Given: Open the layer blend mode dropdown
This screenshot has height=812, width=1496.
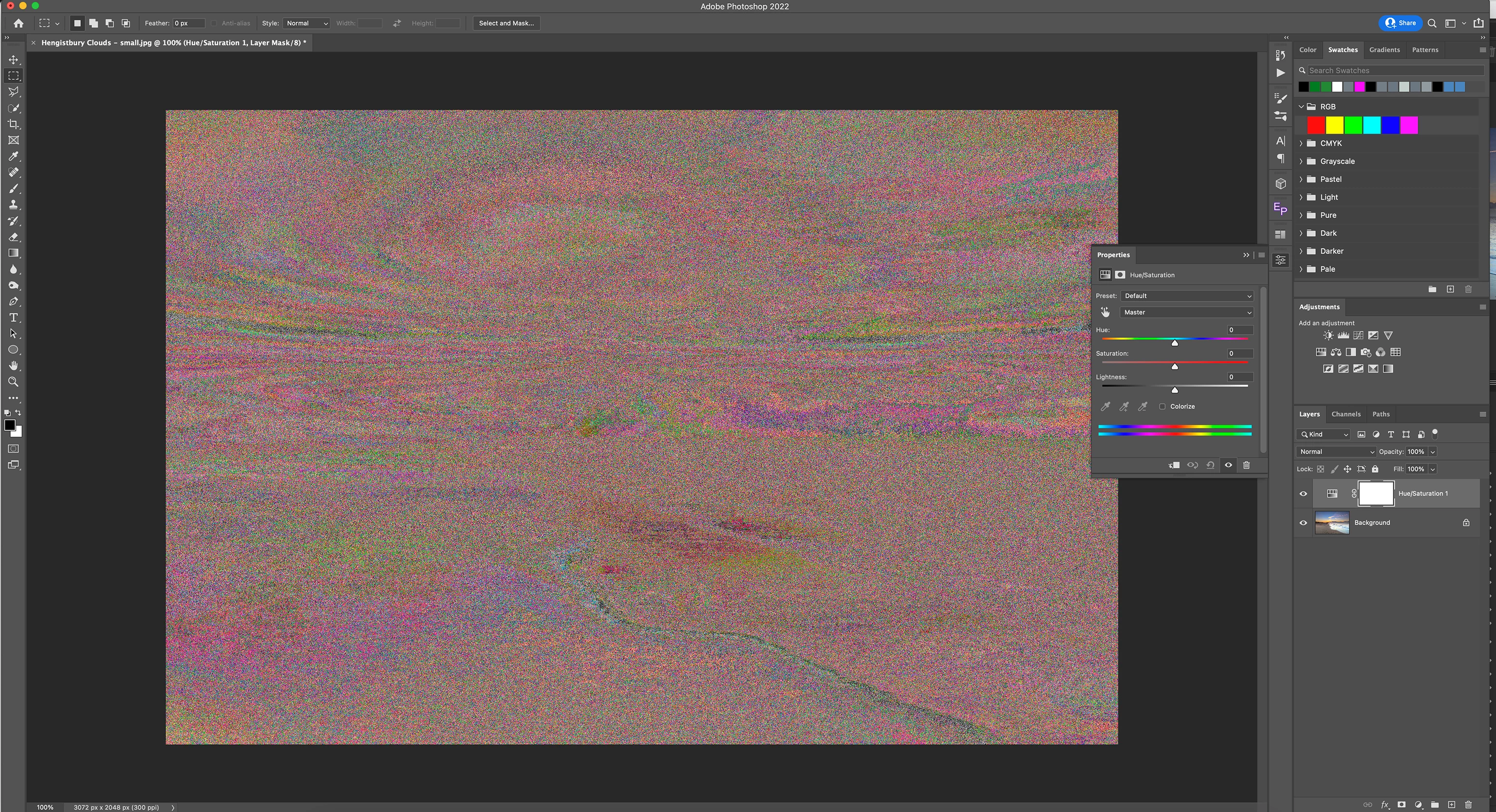Looking at the screenshot, I should pyautogui.click(x=1336, y=452).
